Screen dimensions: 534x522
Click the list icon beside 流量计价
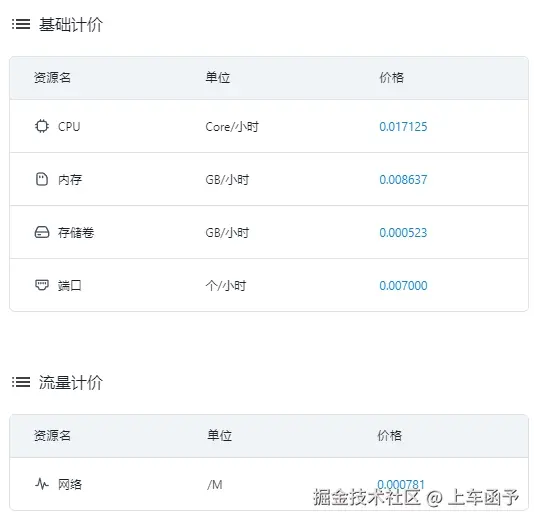[x=21, y=382]
